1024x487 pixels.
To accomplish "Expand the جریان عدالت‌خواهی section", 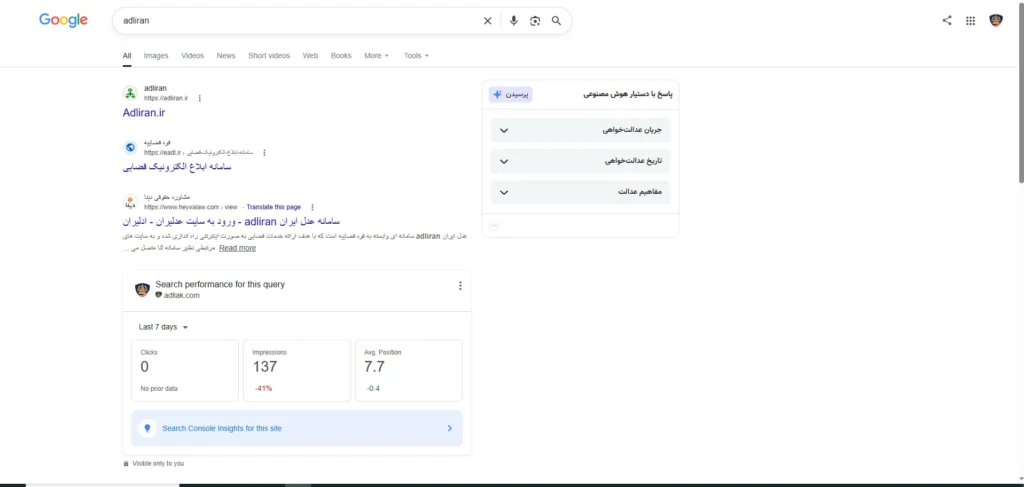I will point(581,130).
